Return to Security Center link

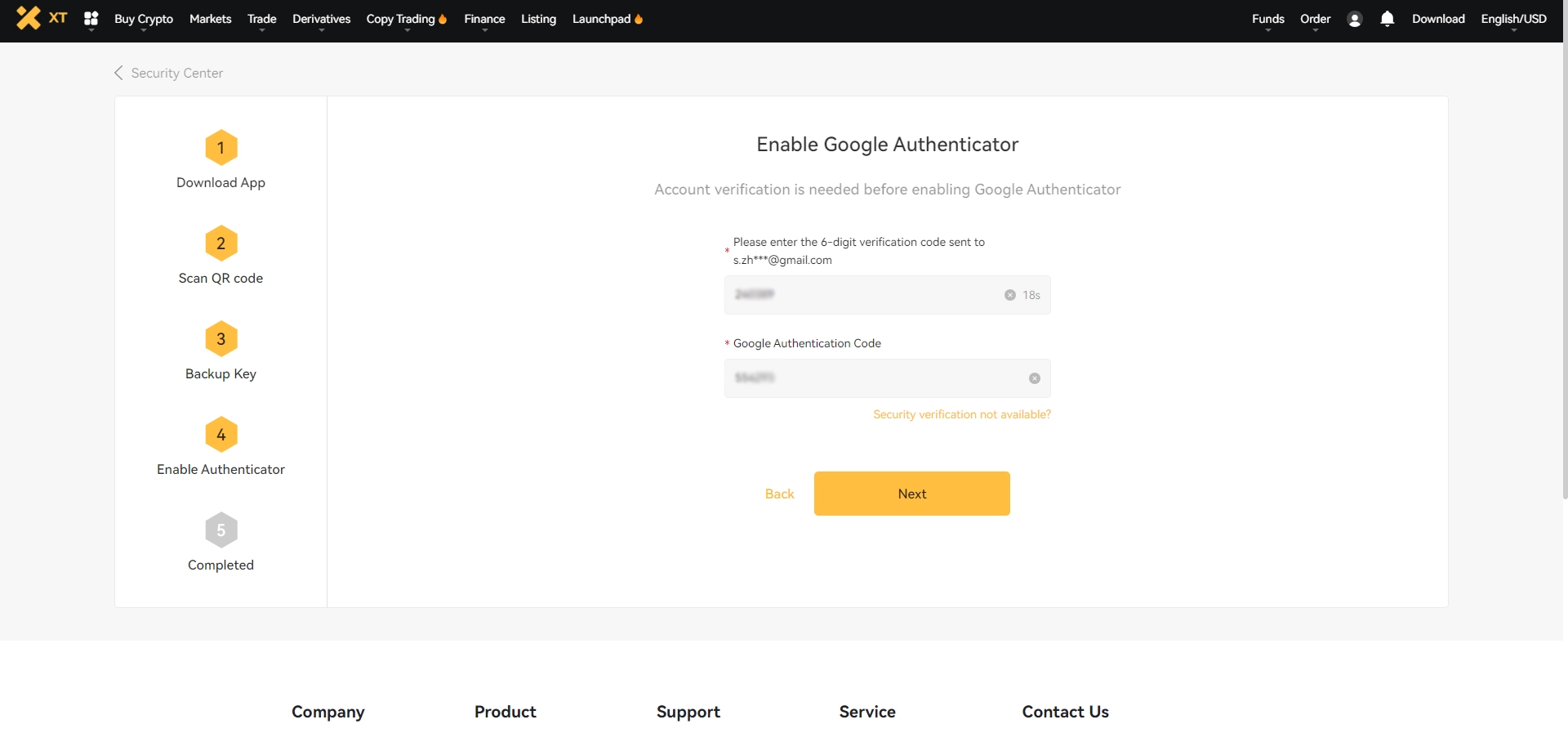tap(177, 73)
